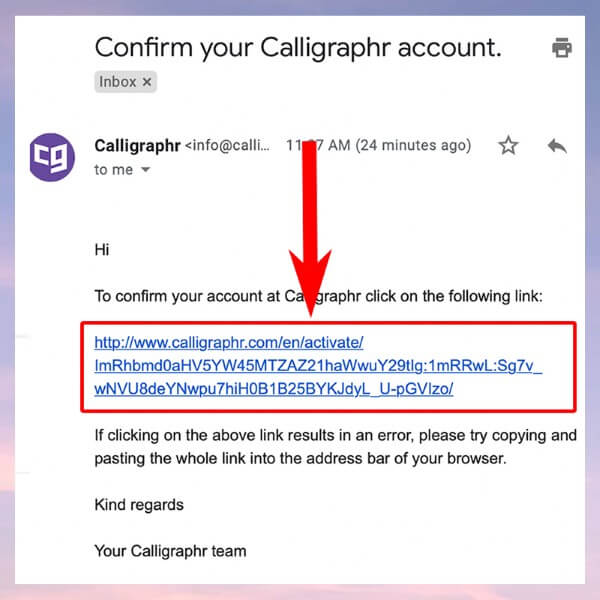Expand the "to me" recipient details arrow
The height and width of the screenshot is (600, 600).
146,170
